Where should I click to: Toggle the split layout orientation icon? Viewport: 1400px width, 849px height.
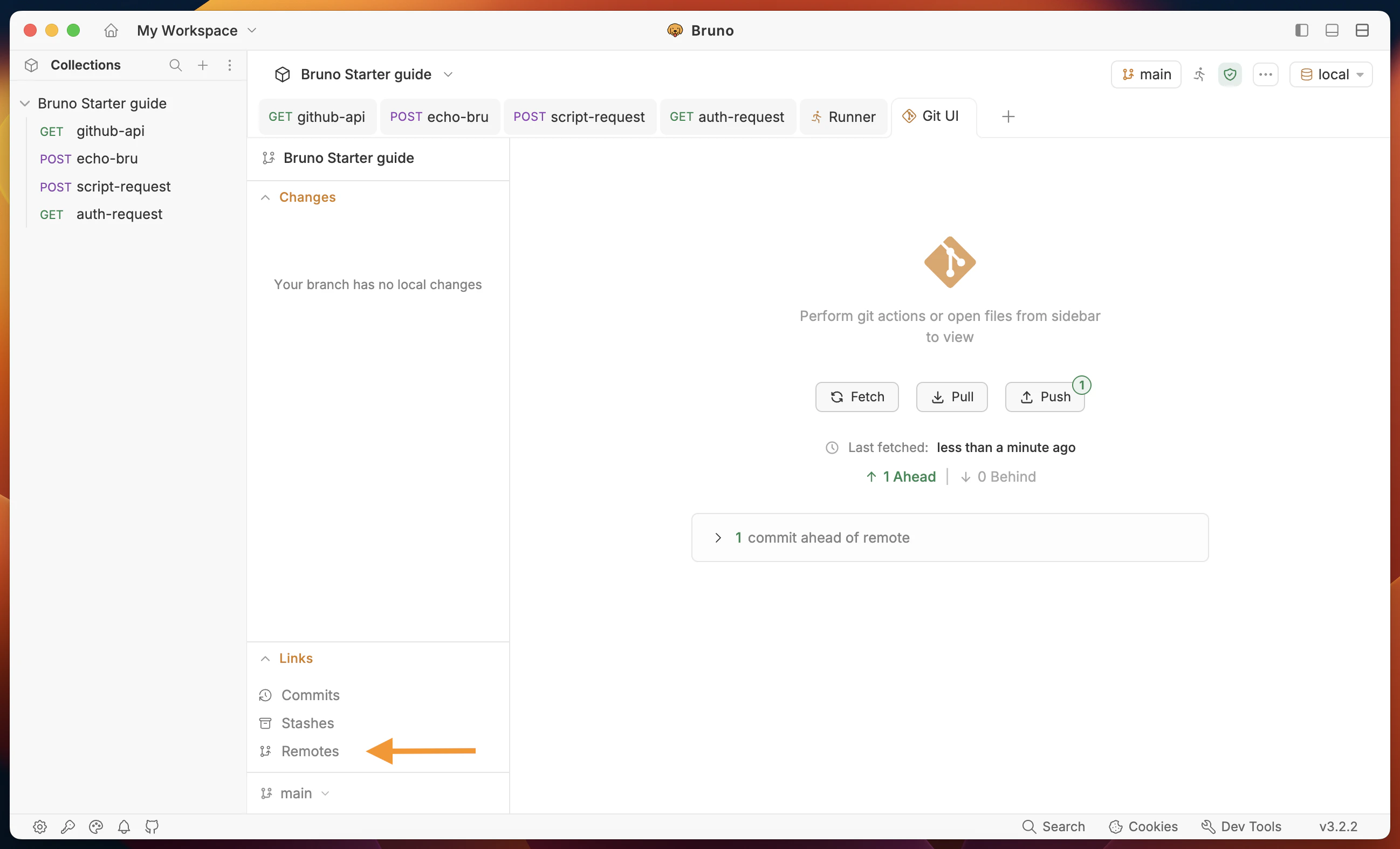click(x=1362, y=30)
